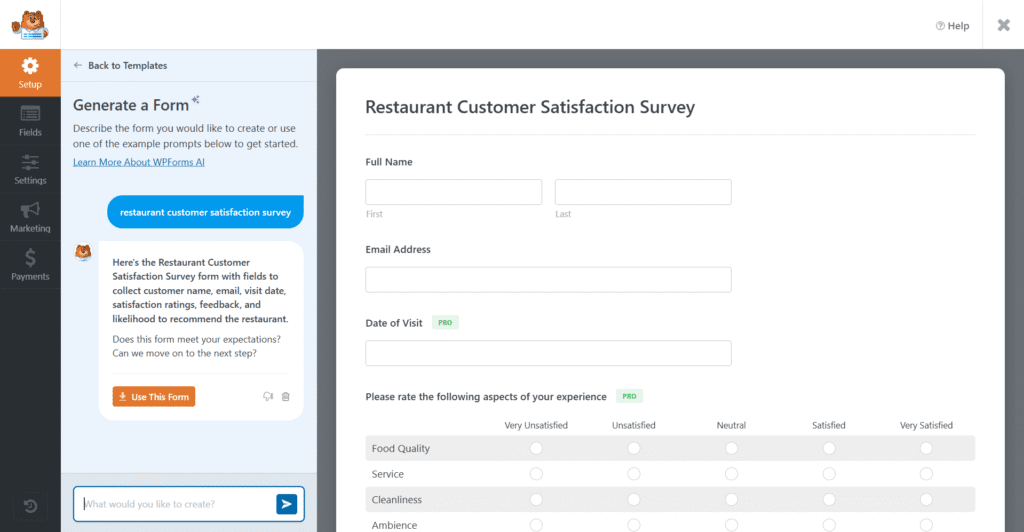This screenshot has width=1024, height=532.
Task: Open the revisions history icon
Action: coord(30,506)
